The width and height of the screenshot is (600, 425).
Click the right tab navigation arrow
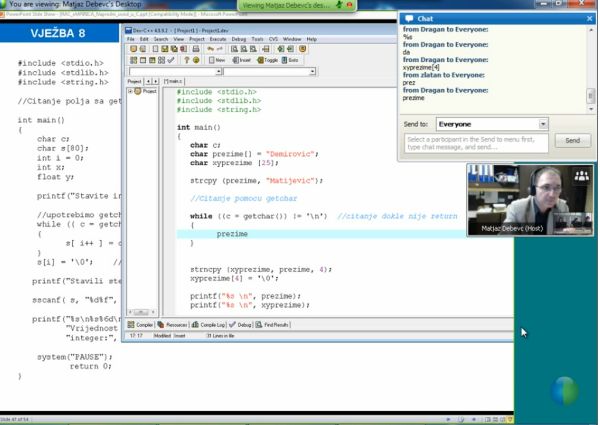155,81
